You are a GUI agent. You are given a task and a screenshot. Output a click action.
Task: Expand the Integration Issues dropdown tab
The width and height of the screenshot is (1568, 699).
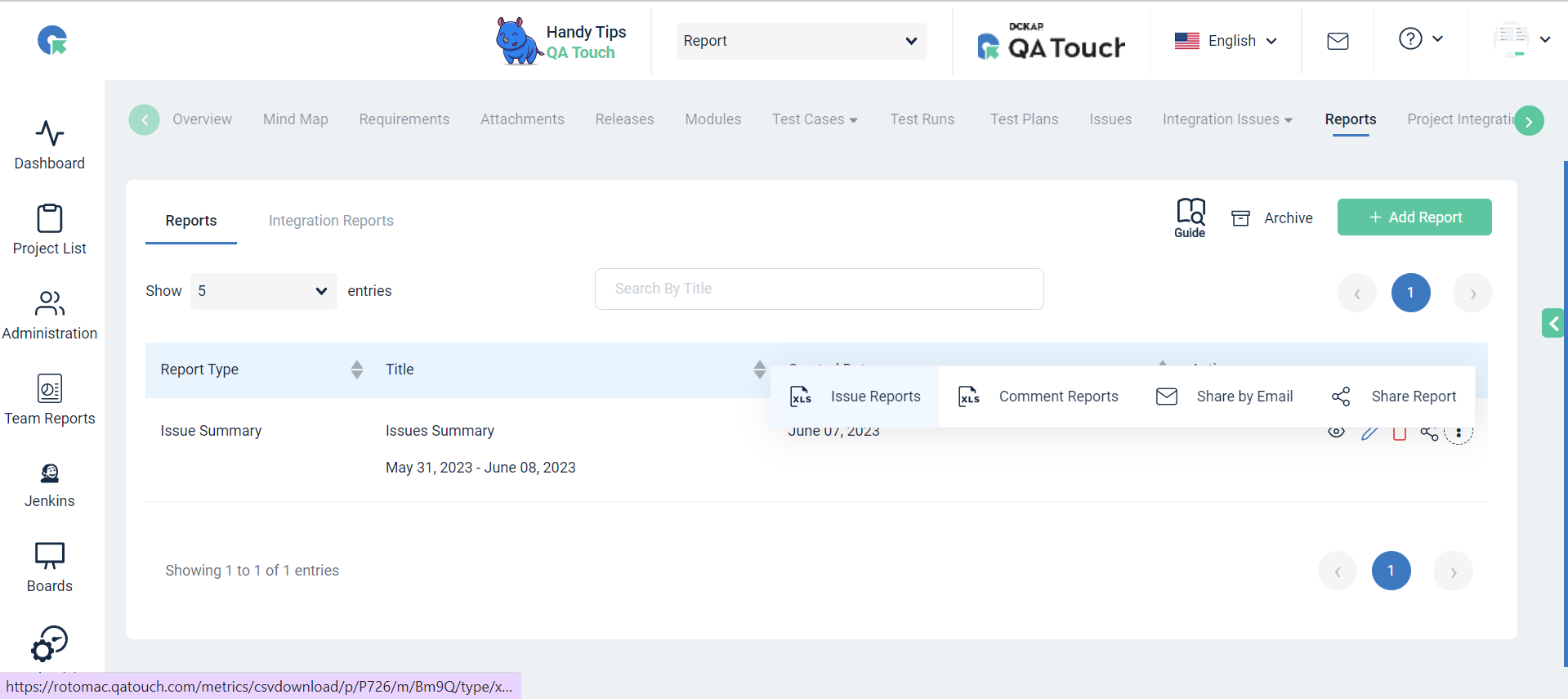[1227, 119]
